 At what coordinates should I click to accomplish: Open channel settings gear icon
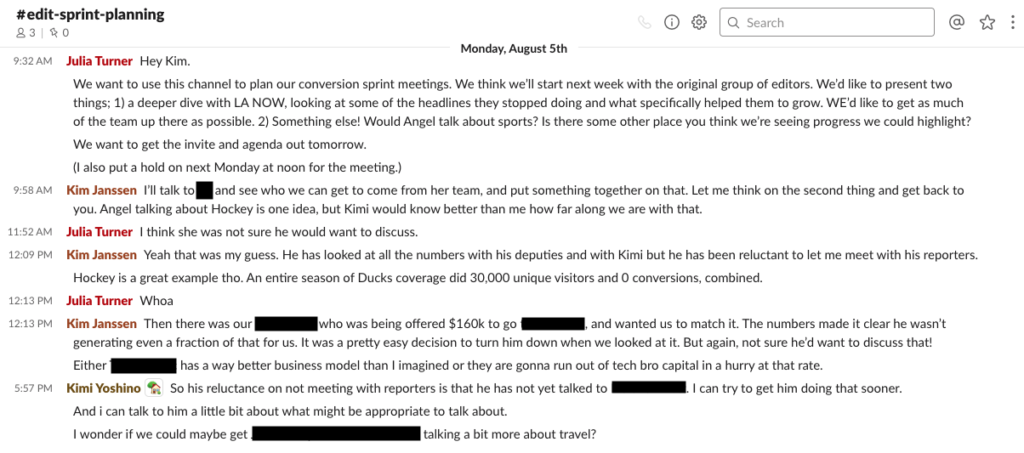point(699,22)
